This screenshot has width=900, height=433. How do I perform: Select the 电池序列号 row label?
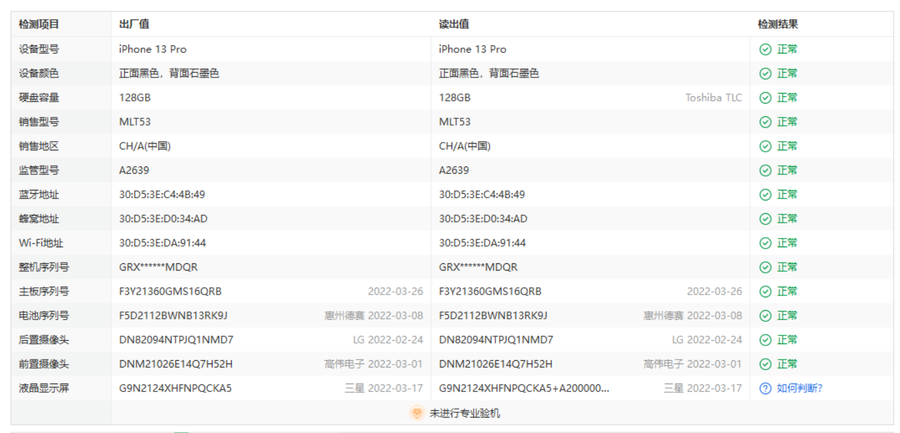44,316
